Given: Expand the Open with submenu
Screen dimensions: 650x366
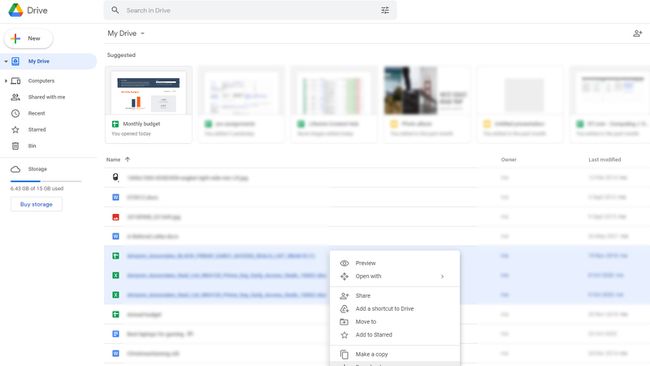Looking at the screenshot, I should 395,276.
